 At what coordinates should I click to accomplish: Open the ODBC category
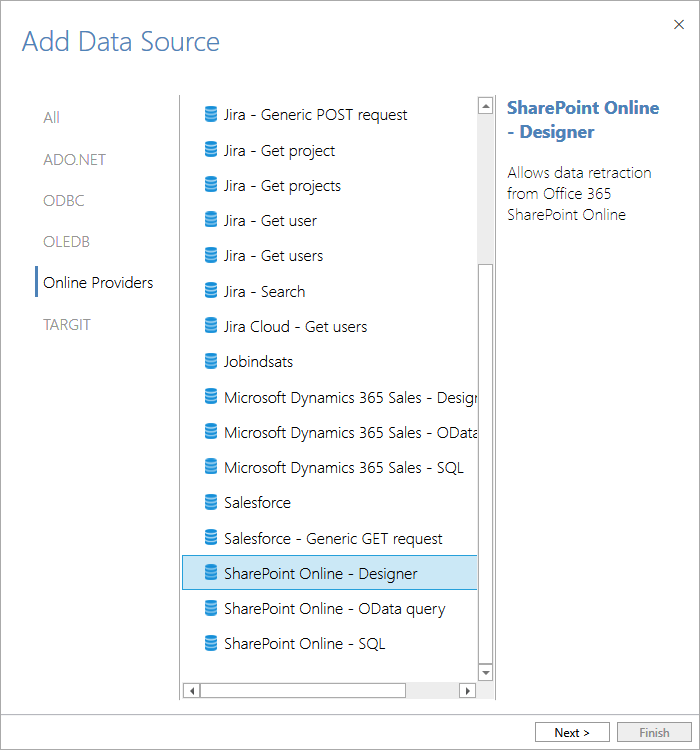(x=64, y=200)
